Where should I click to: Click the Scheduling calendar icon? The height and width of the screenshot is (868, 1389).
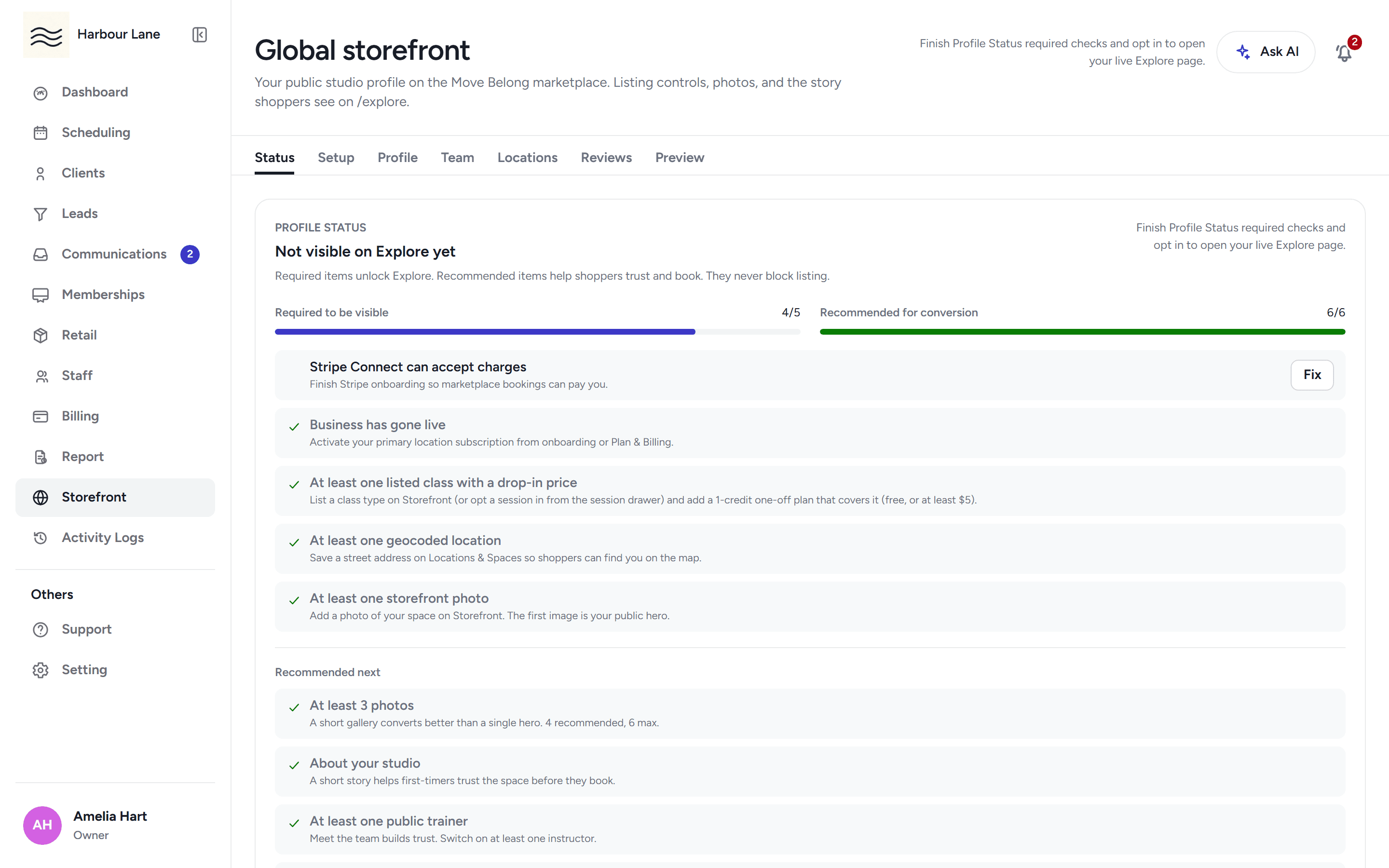point(40,133)
